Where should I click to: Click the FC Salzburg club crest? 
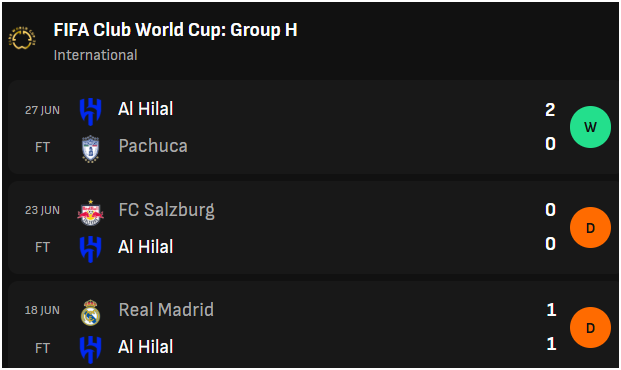(91, 213)
